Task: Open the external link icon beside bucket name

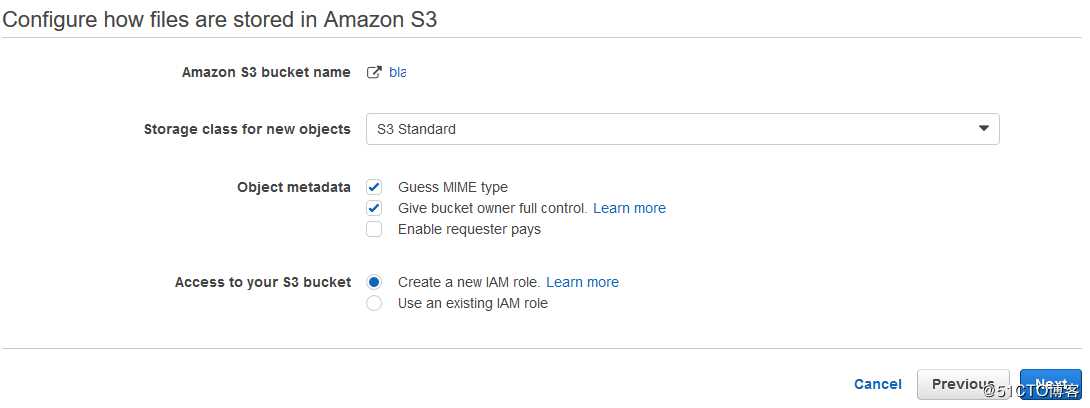Action: click(x=374, y=72)
